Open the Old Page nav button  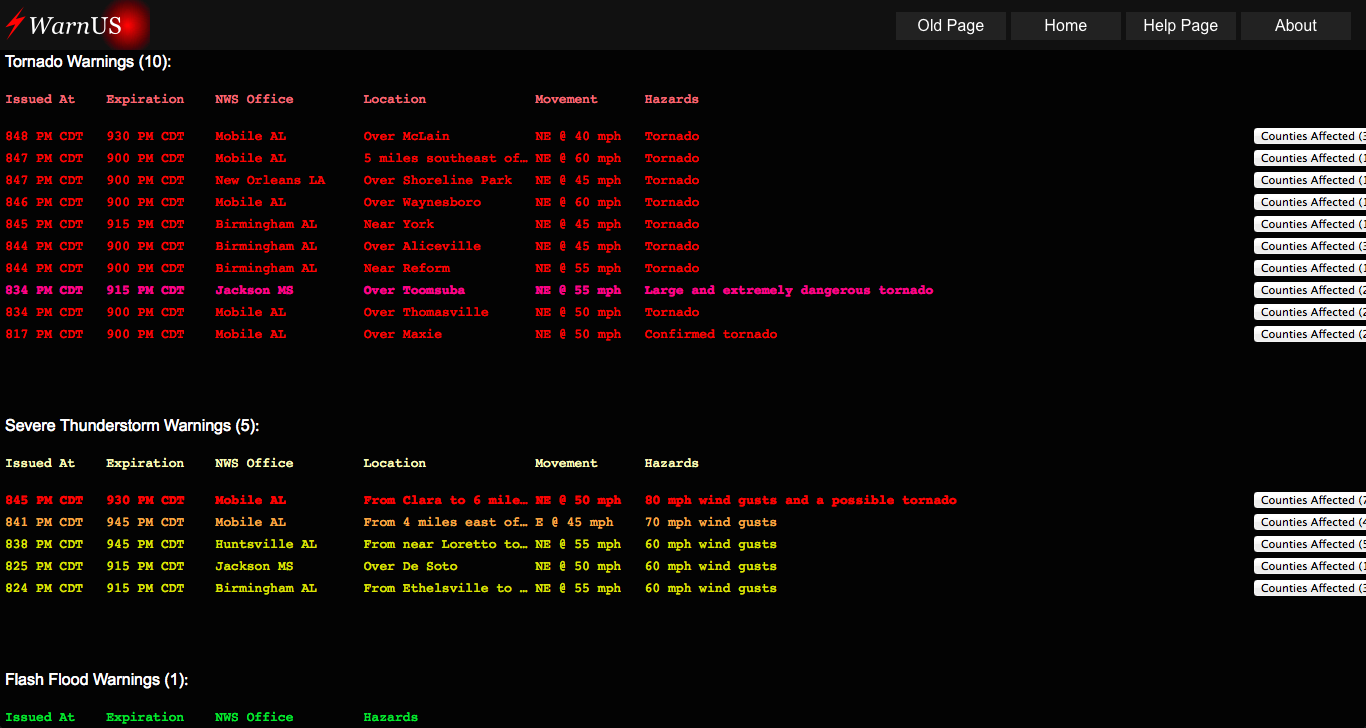pos(951,26)
